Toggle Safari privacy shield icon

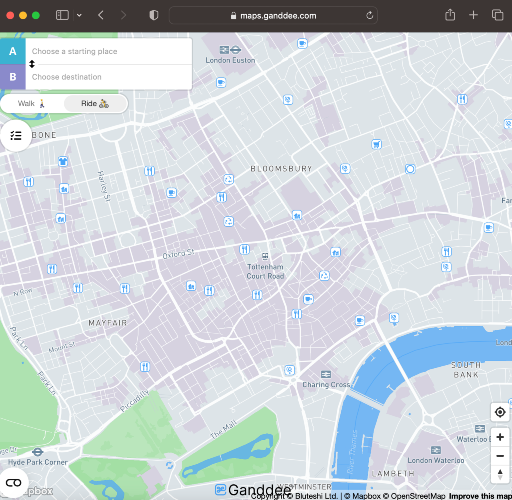click(154, 15)
